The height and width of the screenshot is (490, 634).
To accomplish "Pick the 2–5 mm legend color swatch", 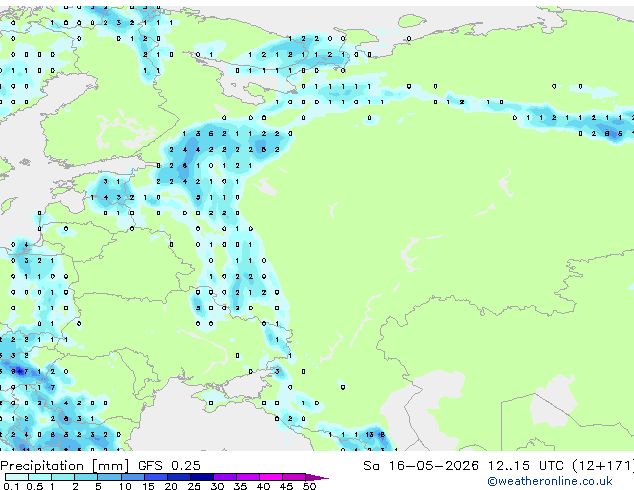I will 86,477.
